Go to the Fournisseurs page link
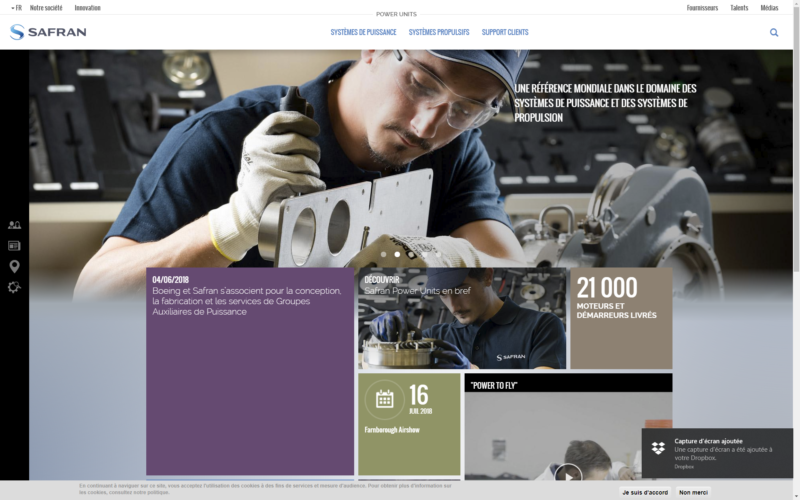Image resolution: width=800 pixels, height=500 pixels. (x=702, y=7)
